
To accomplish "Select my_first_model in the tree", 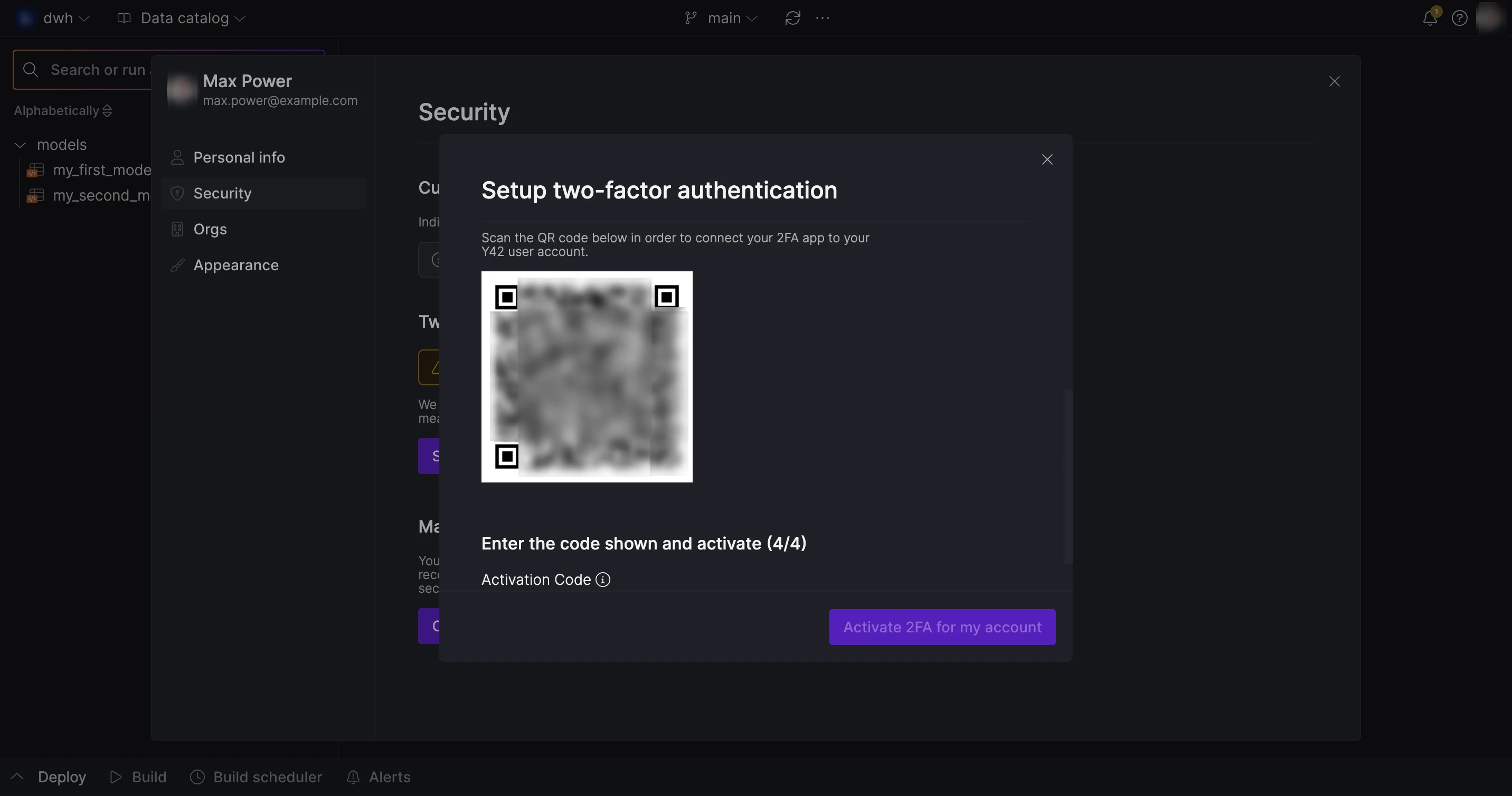I will (x=89, y=170).
